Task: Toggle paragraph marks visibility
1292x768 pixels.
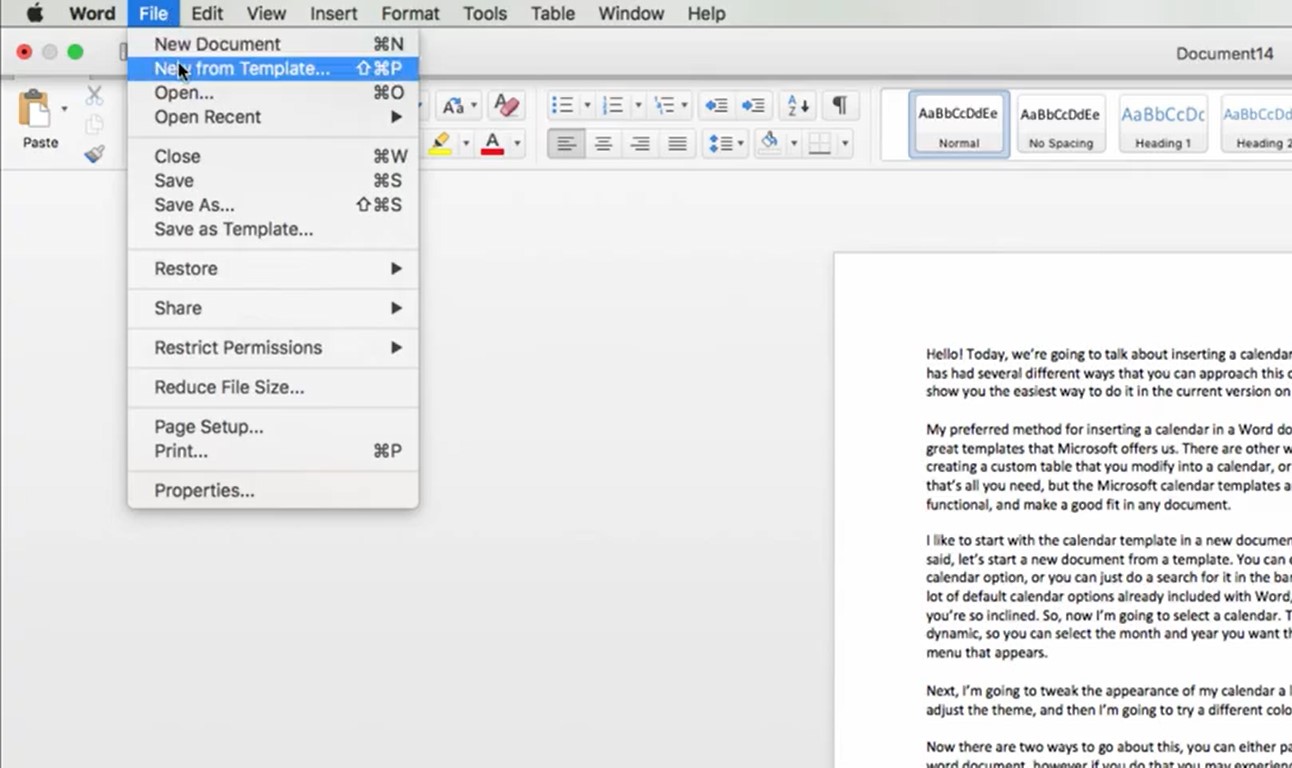Action: 842,105
